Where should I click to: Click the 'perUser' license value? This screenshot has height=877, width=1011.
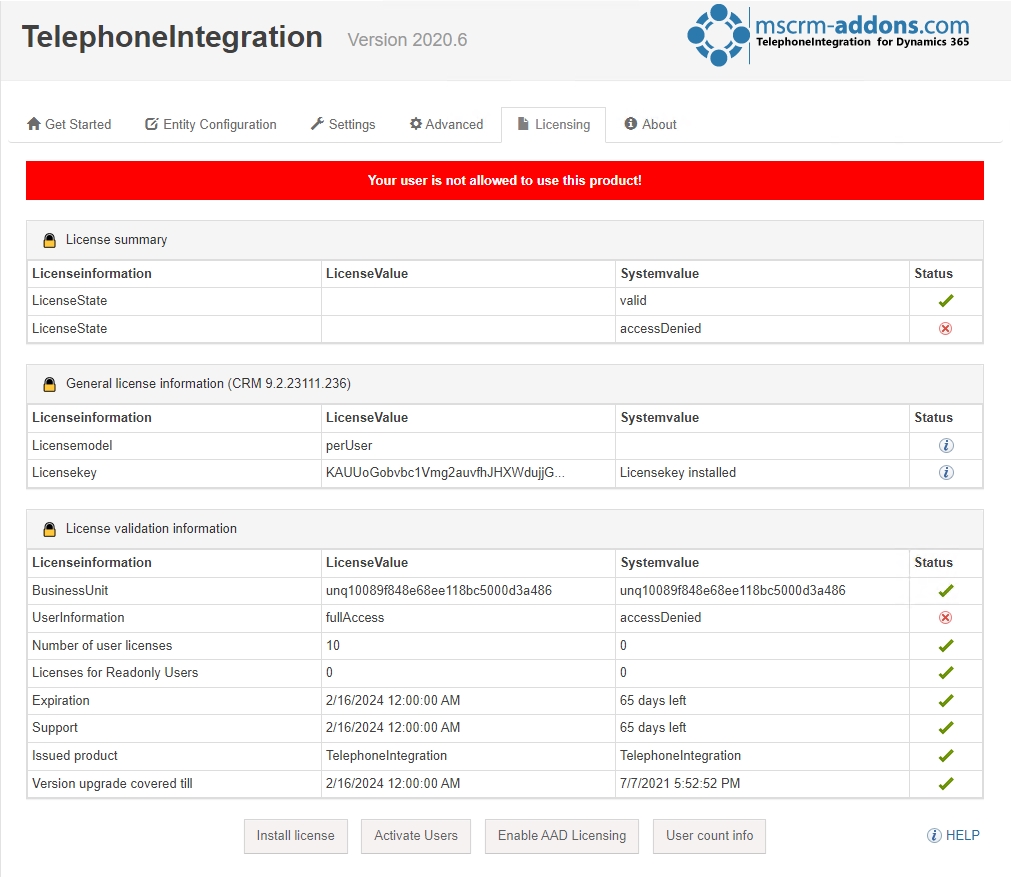349,446
